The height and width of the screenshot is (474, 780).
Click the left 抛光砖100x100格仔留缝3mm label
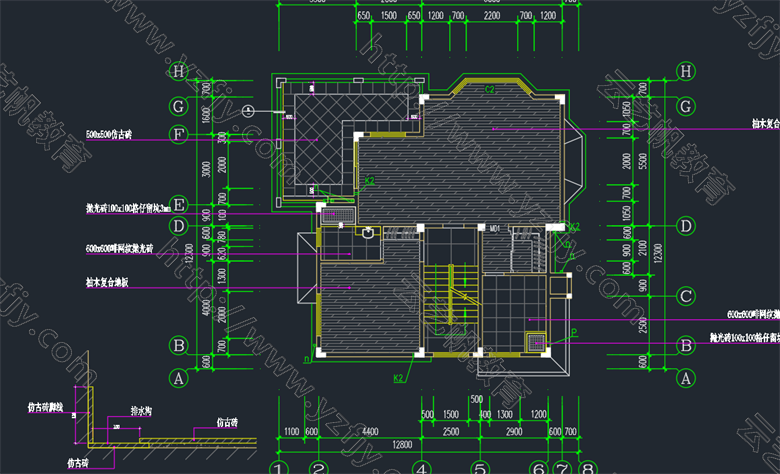128,208
